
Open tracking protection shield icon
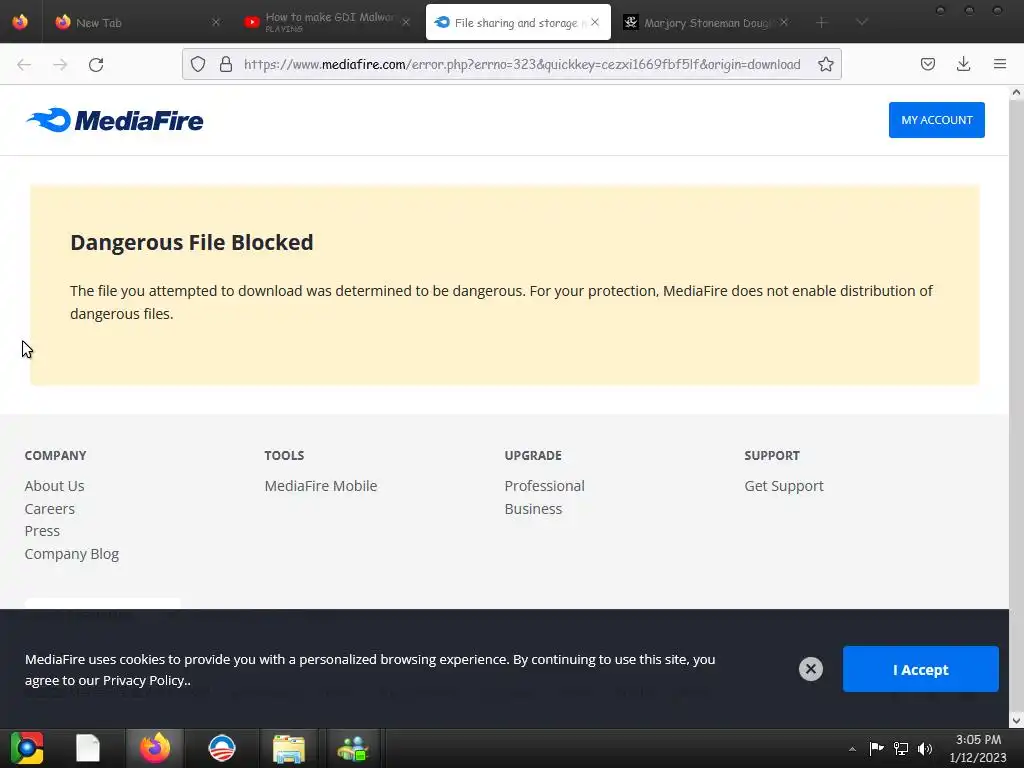(198, 64)
